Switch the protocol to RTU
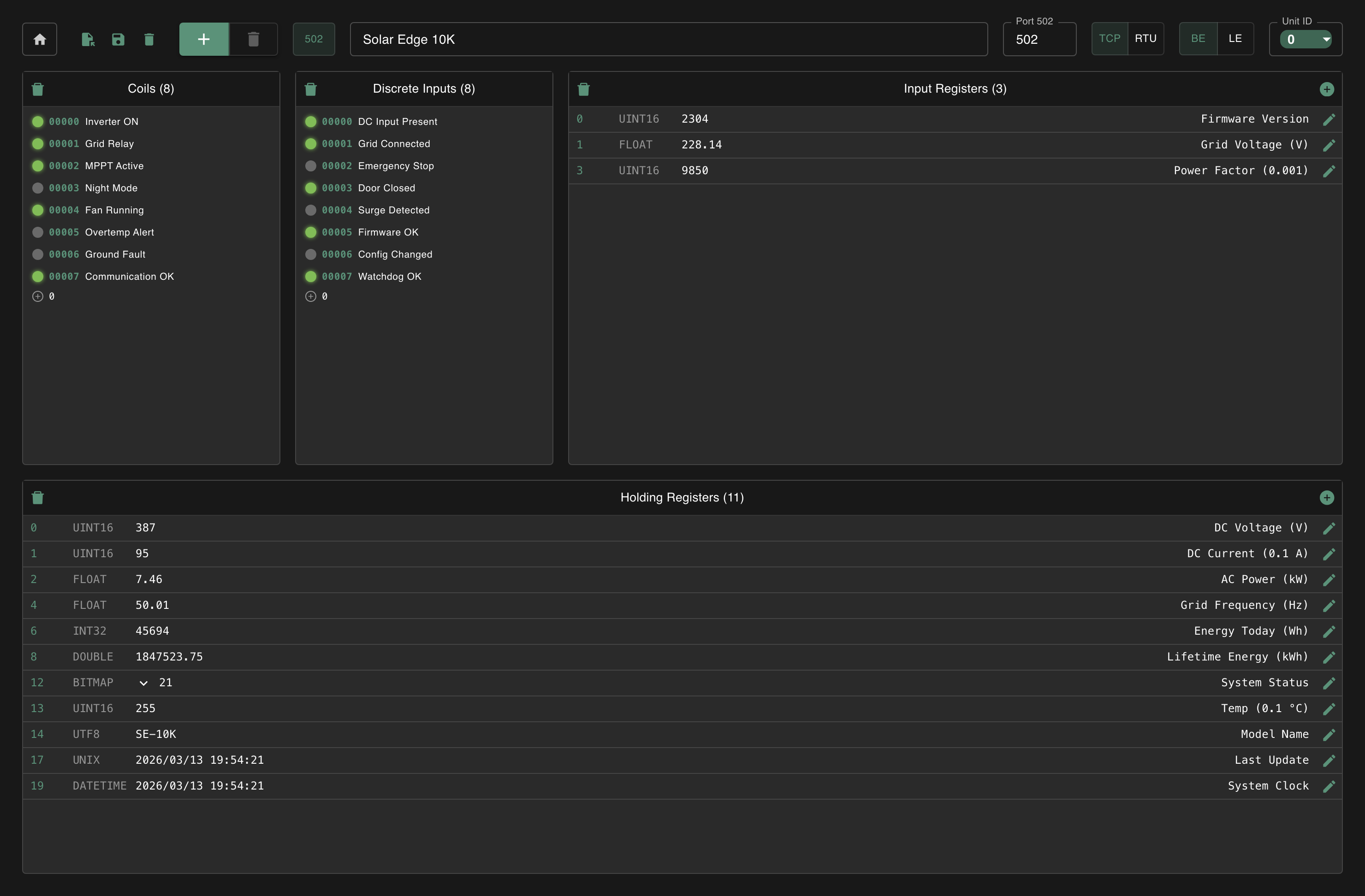The width and height of the screenshot is (1365, 896). point(1145,38)
